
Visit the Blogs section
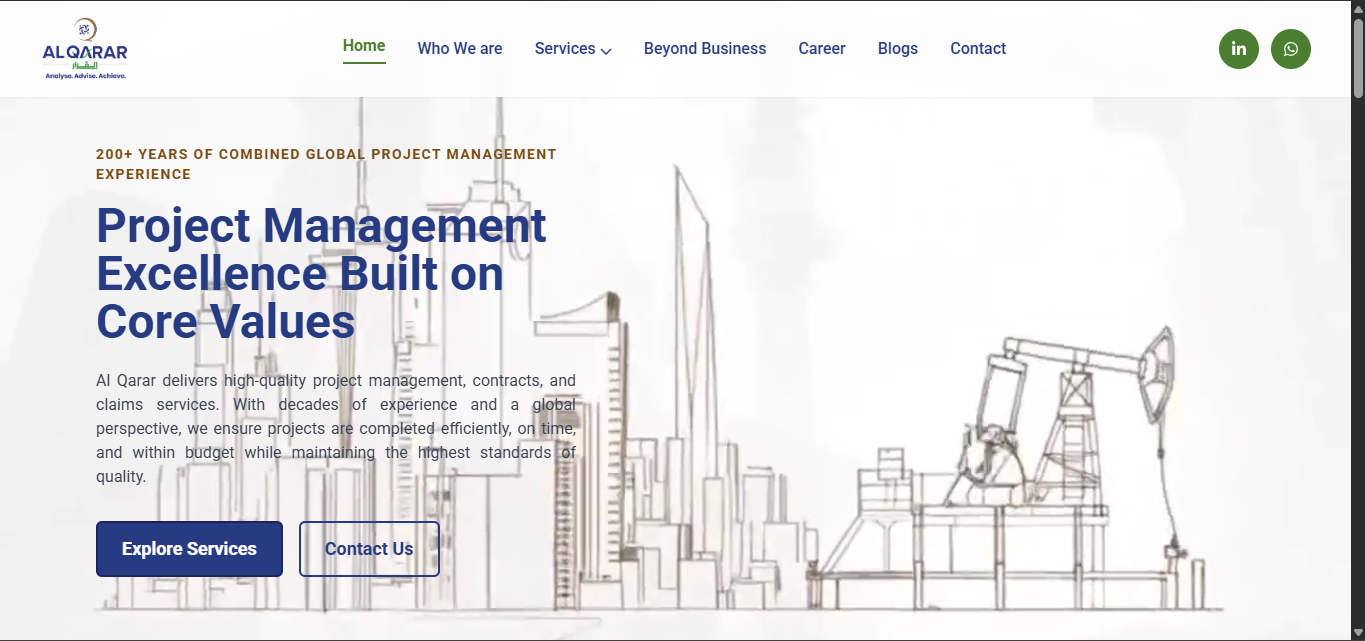click(898, 48)
